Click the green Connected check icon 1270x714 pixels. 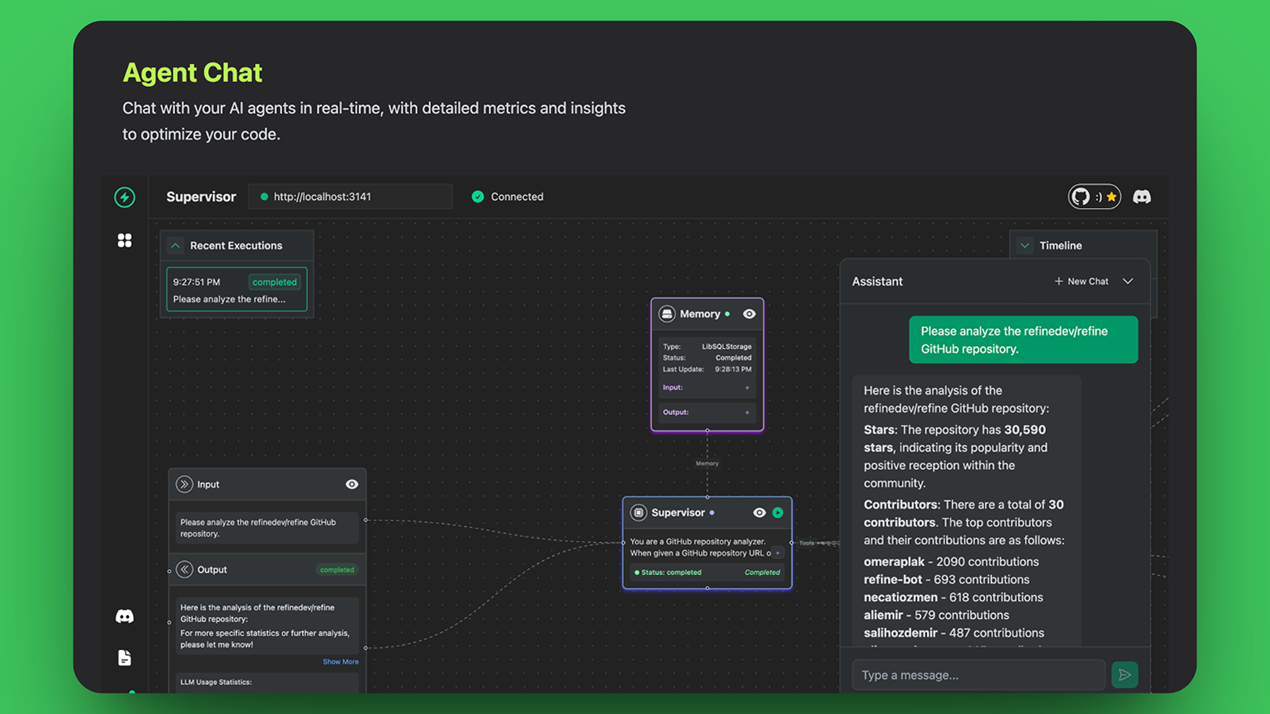(478, 197)
